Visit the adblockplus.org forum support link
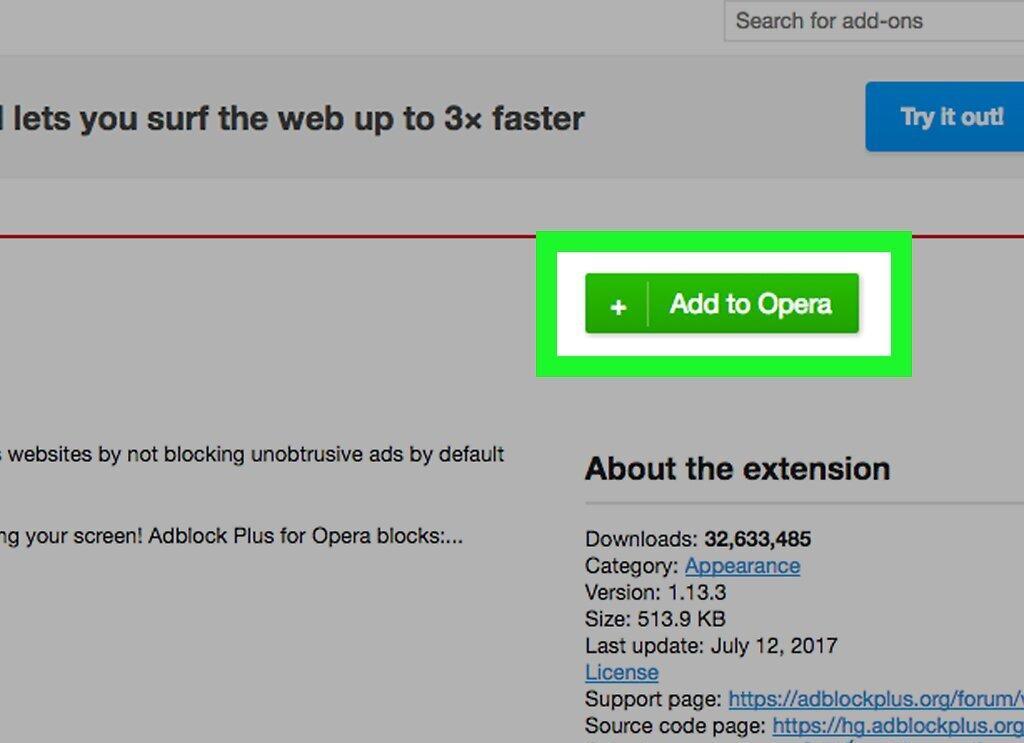 [x=876, y=699]
